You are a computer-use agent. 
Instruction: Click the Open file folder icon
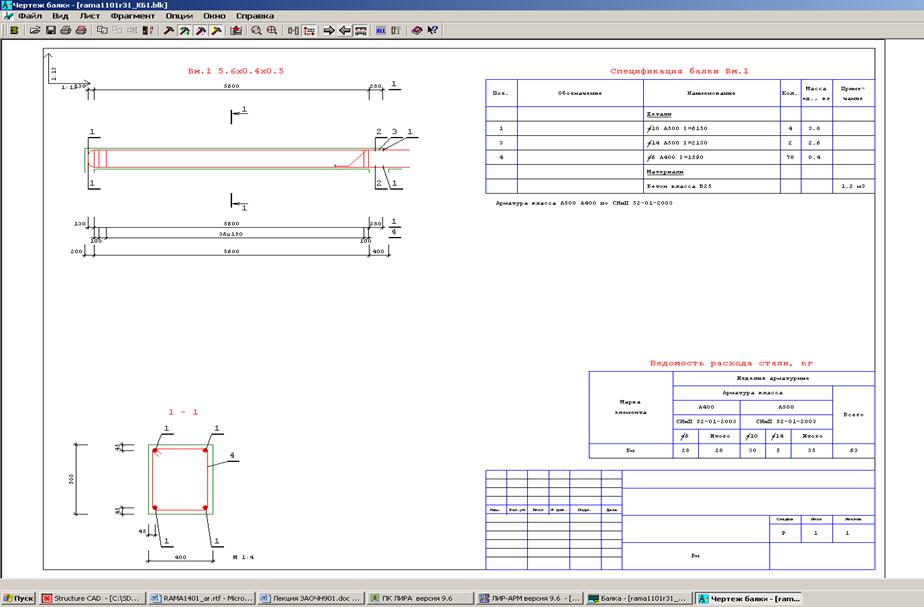35,31
